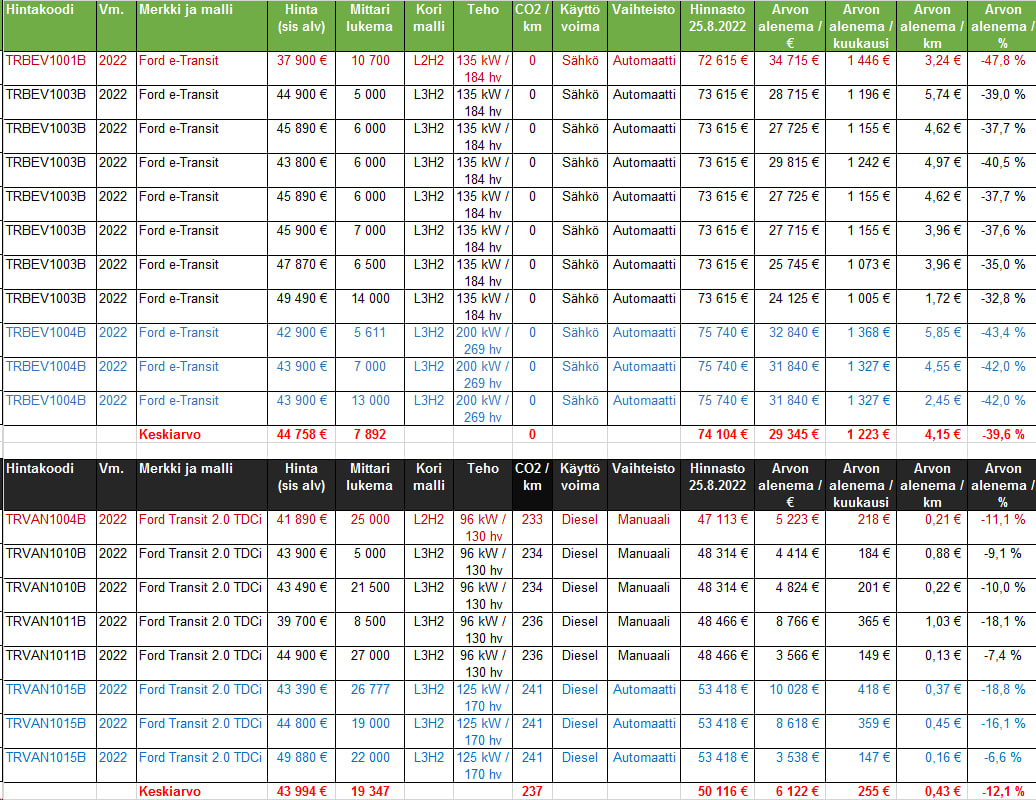Click the mileage value 14 000
This screenshot has height=800, width=1036.
coord(370,307)
